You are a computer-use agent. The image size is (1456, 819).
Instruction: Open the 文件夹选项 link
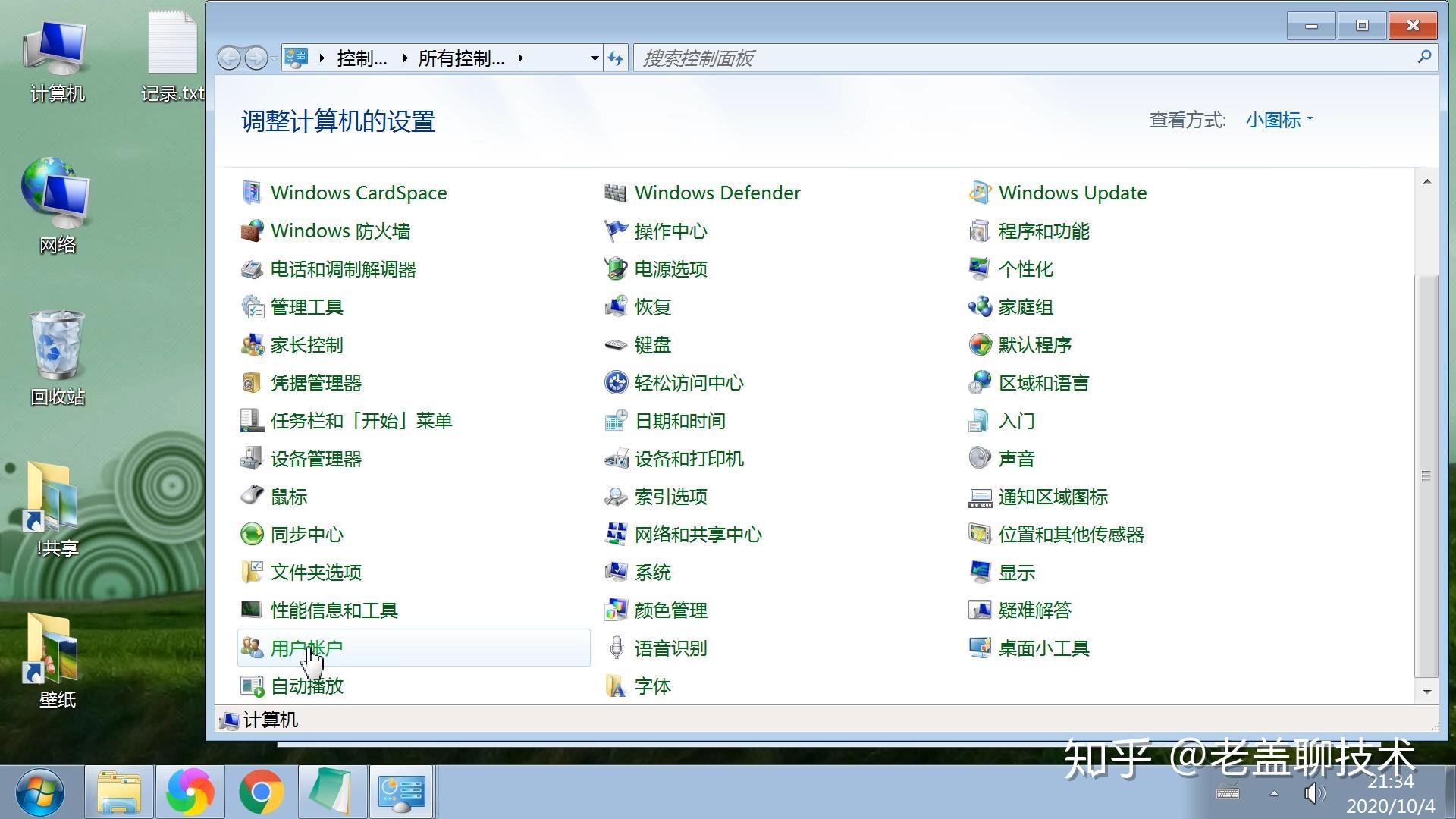pos(316,573)
